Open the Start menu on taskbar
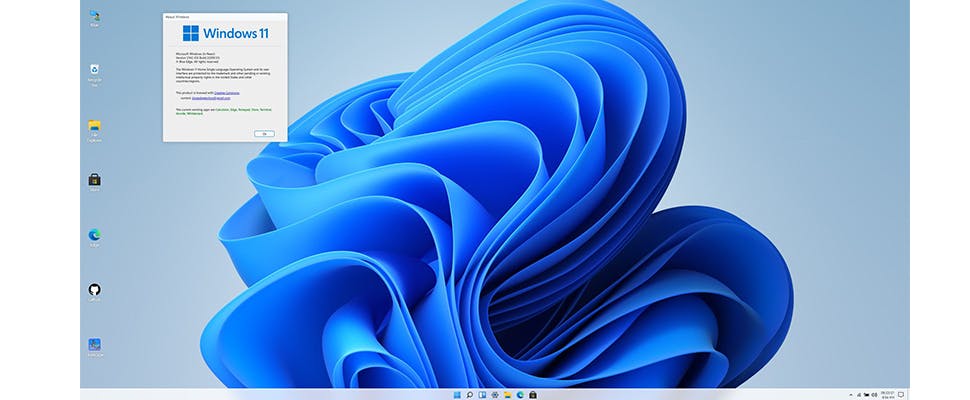 (x=457, y=394)
